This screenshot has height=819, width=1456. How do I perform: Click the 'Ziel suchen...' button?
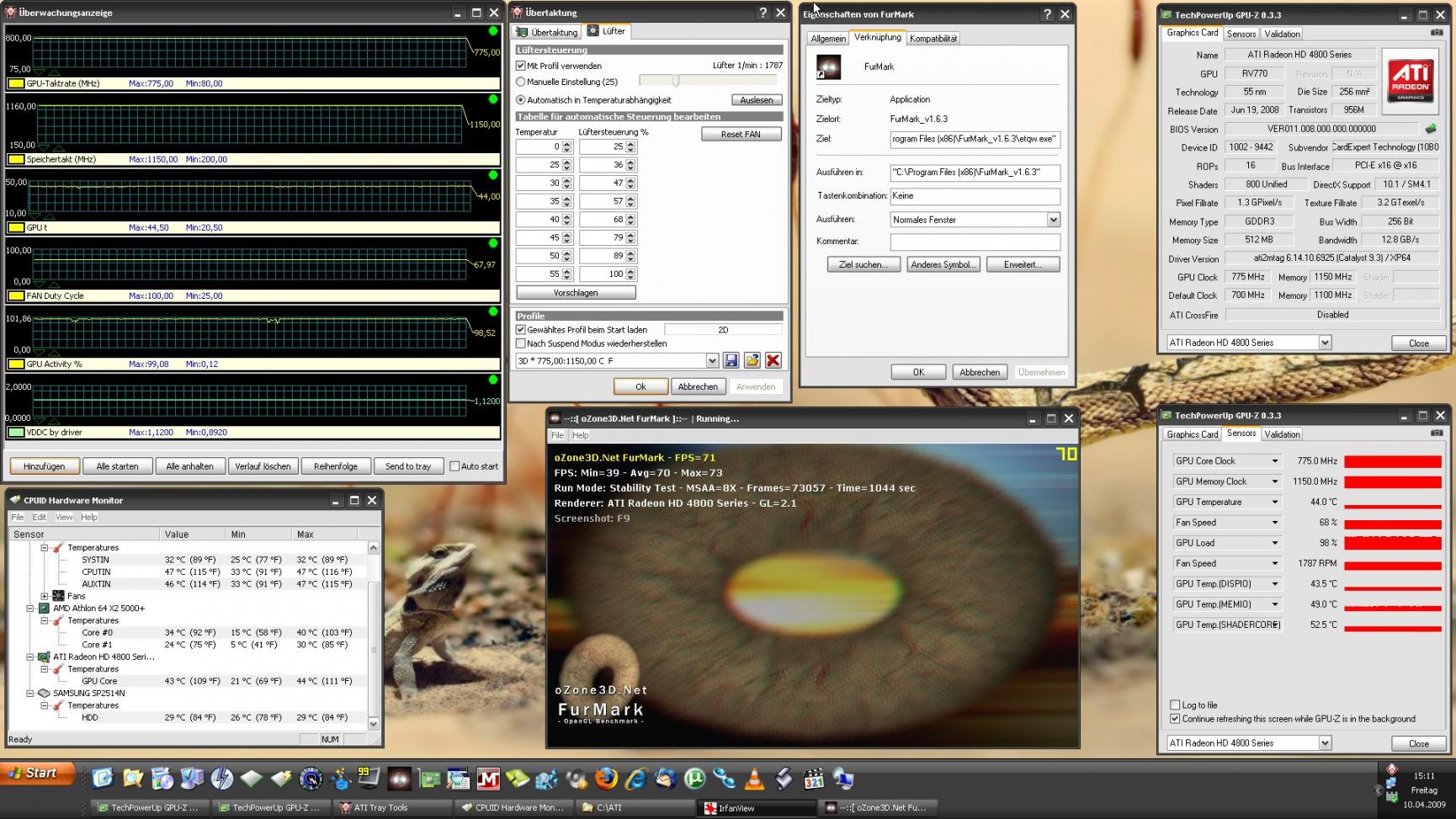pos(864,264)
